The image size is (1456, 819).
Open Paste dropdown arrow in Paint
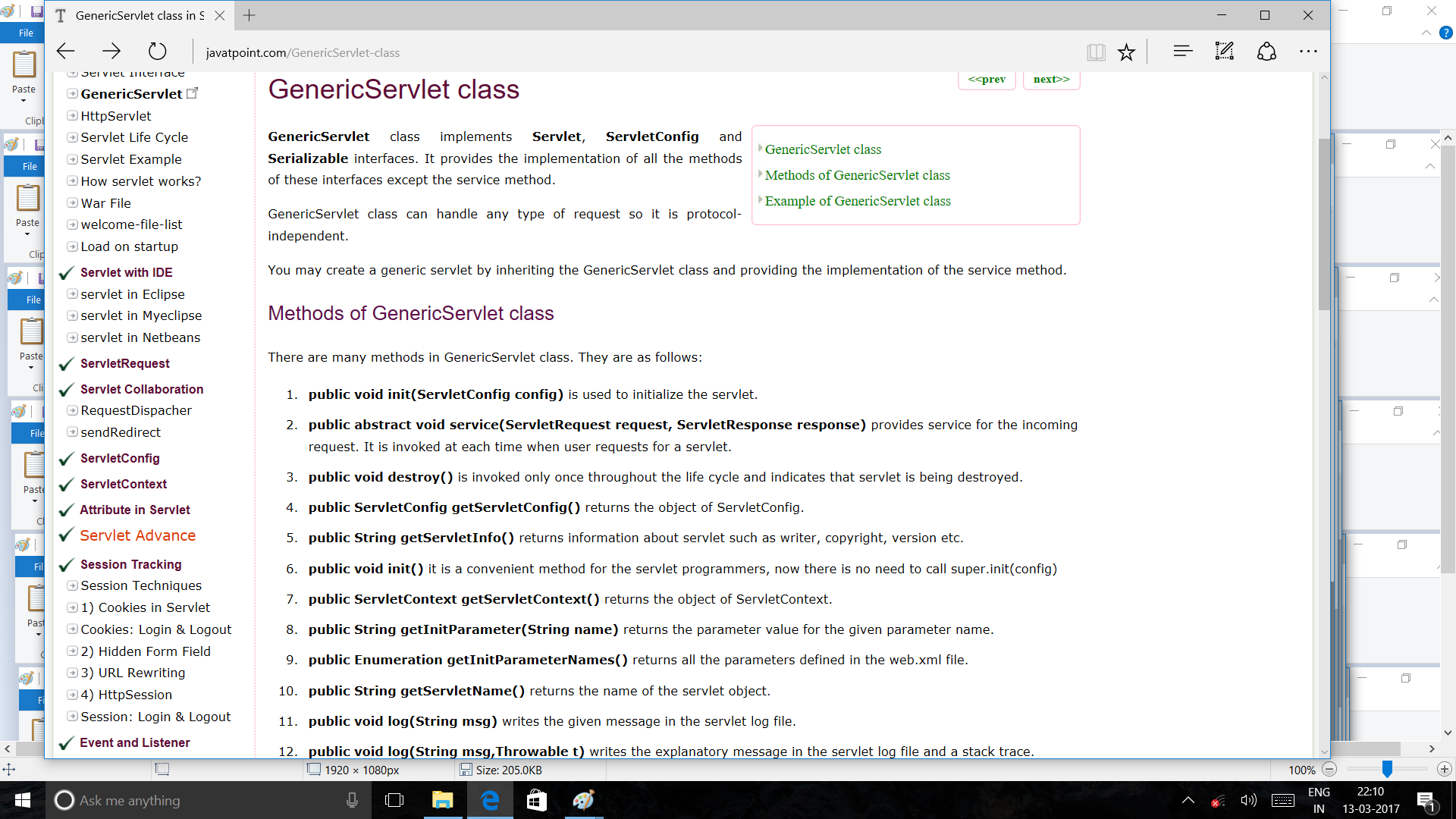click(24, 100)
